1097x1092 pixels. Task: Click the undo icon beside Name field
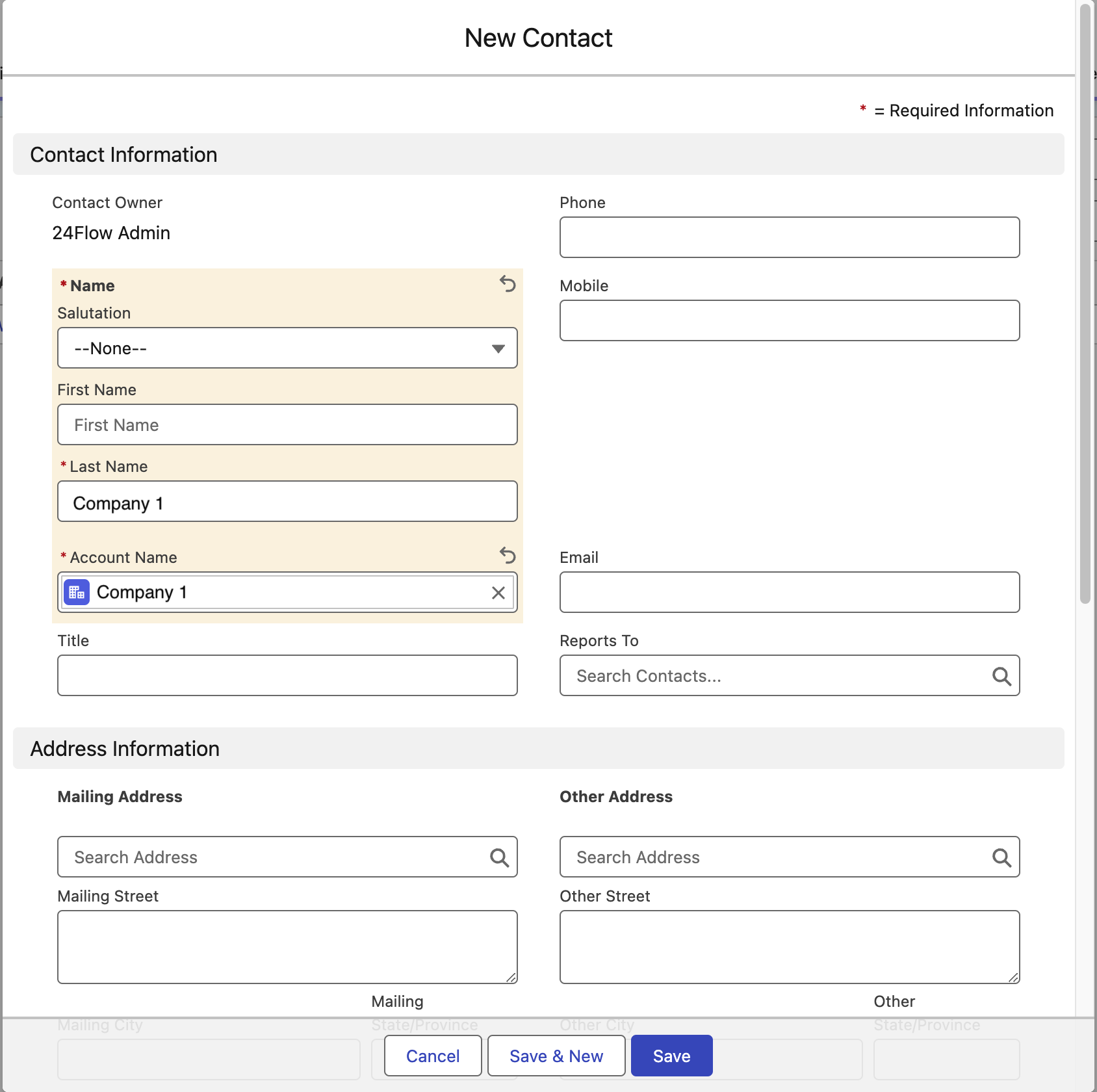click(x=508, y=284)
